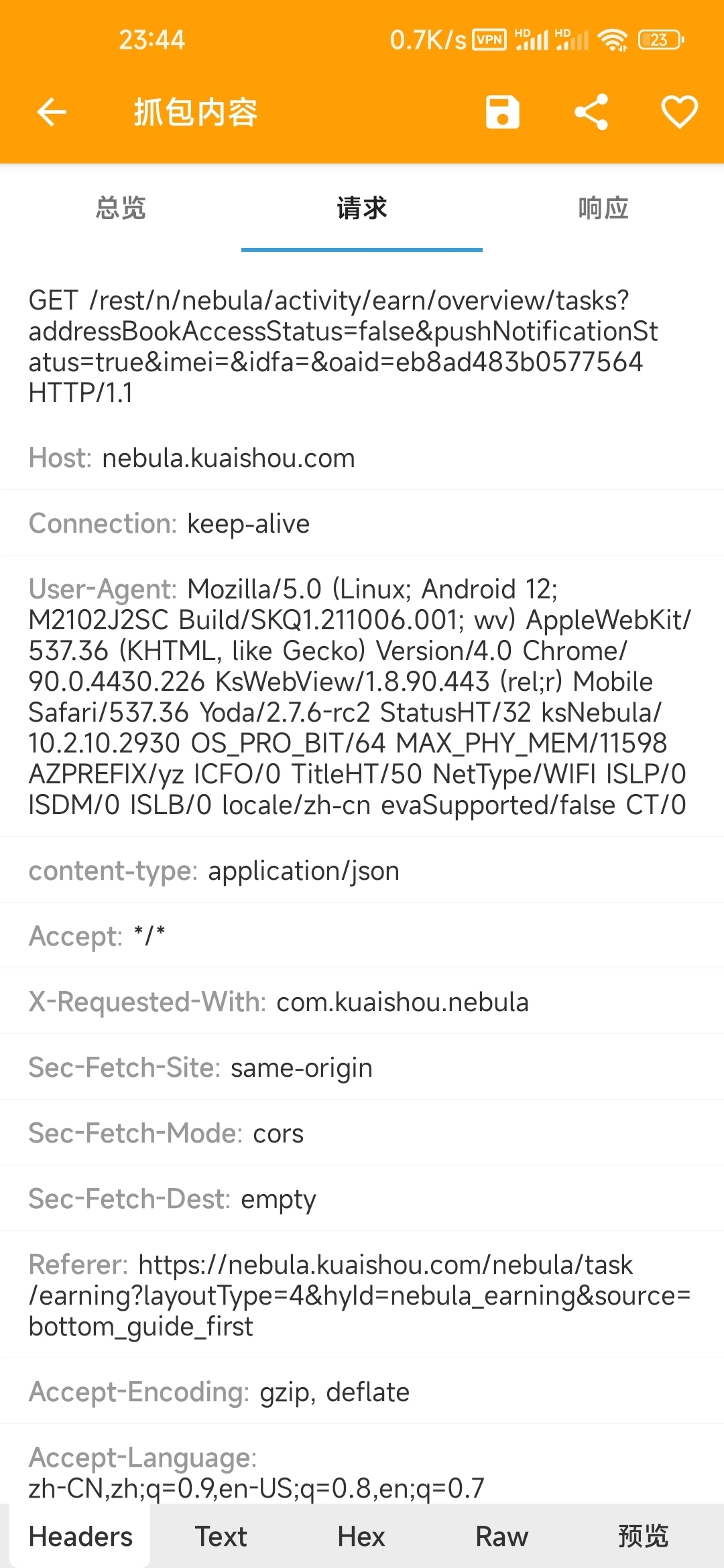Tap the VPN status icon
Image resolution: width=724 pixels, height=1568 pixels.
coord(489,40)
